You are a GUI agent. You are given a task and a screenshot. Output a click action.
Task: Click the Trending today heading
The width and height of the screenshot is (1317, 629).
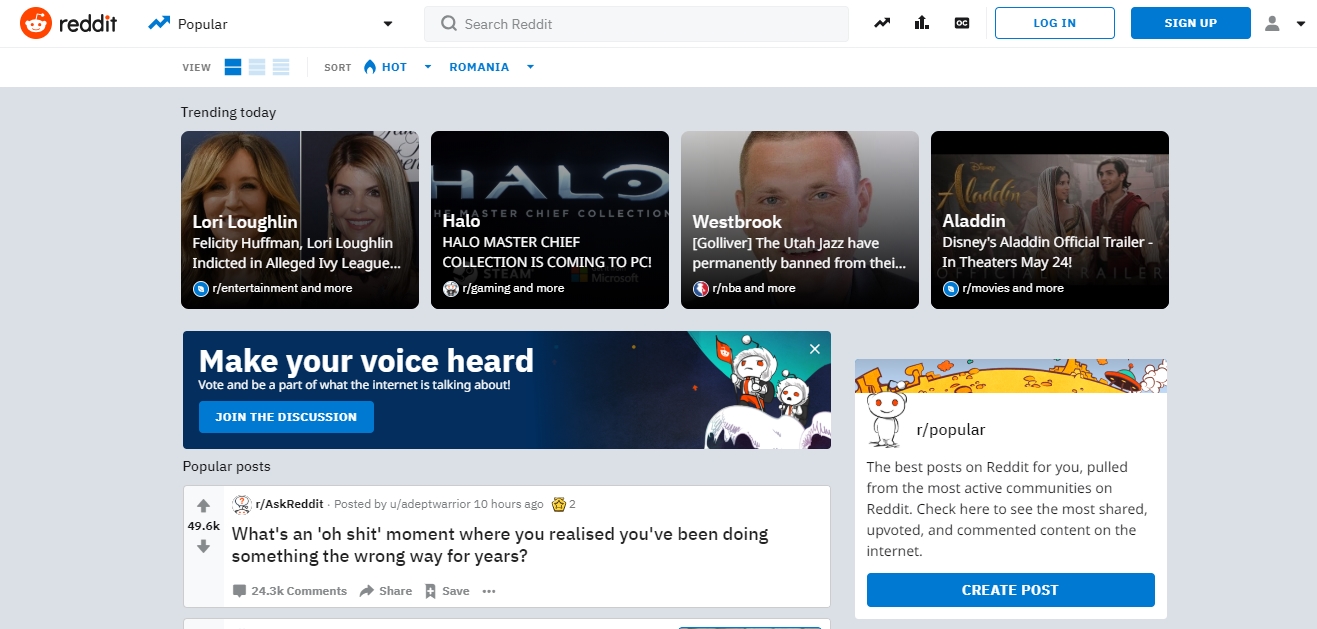point(228,112)
